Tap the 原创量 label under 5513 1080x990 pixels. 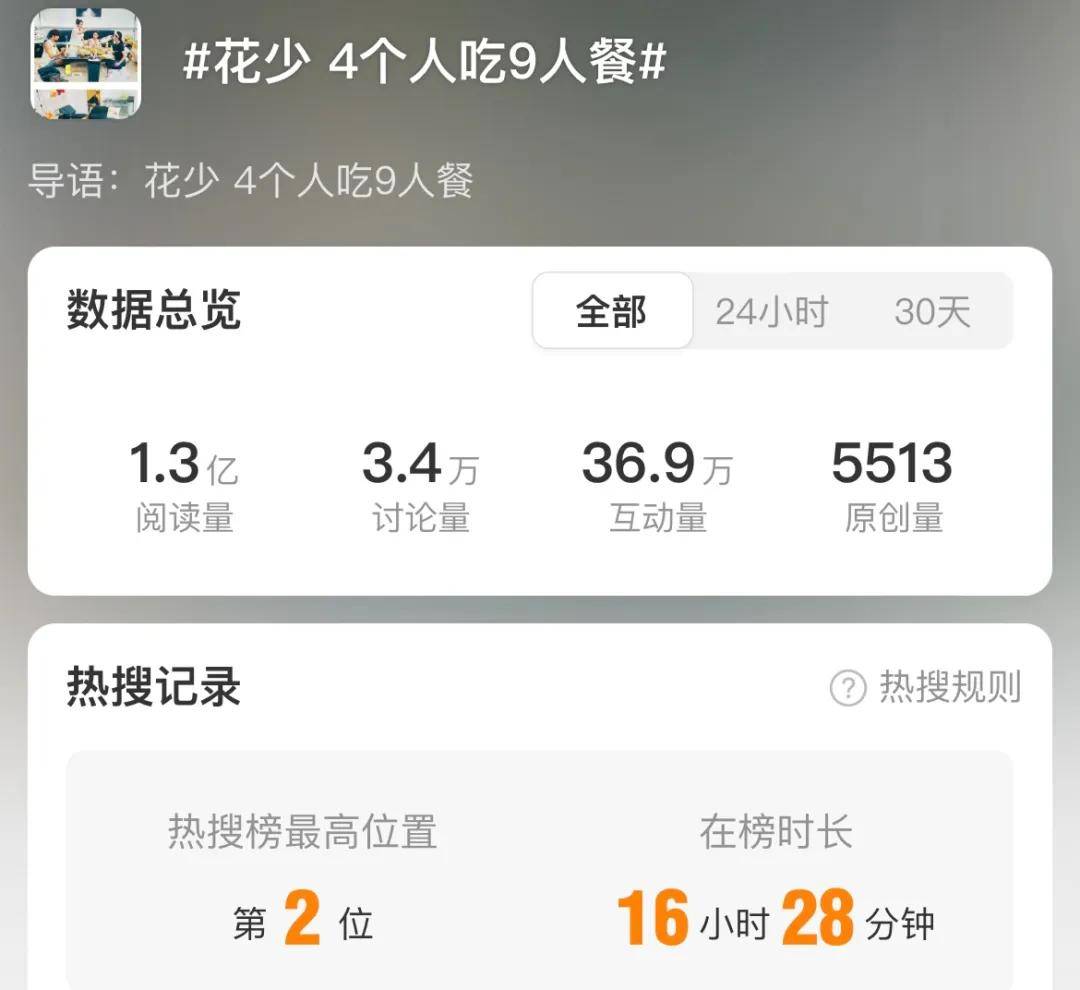[x=894, y=517]
